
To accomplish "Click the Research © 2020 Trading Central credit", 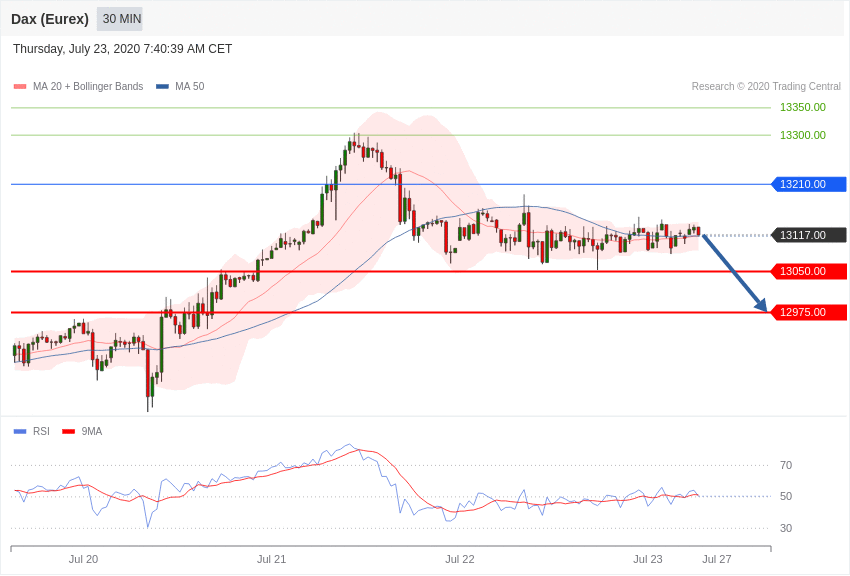I will tap(766, 87).
